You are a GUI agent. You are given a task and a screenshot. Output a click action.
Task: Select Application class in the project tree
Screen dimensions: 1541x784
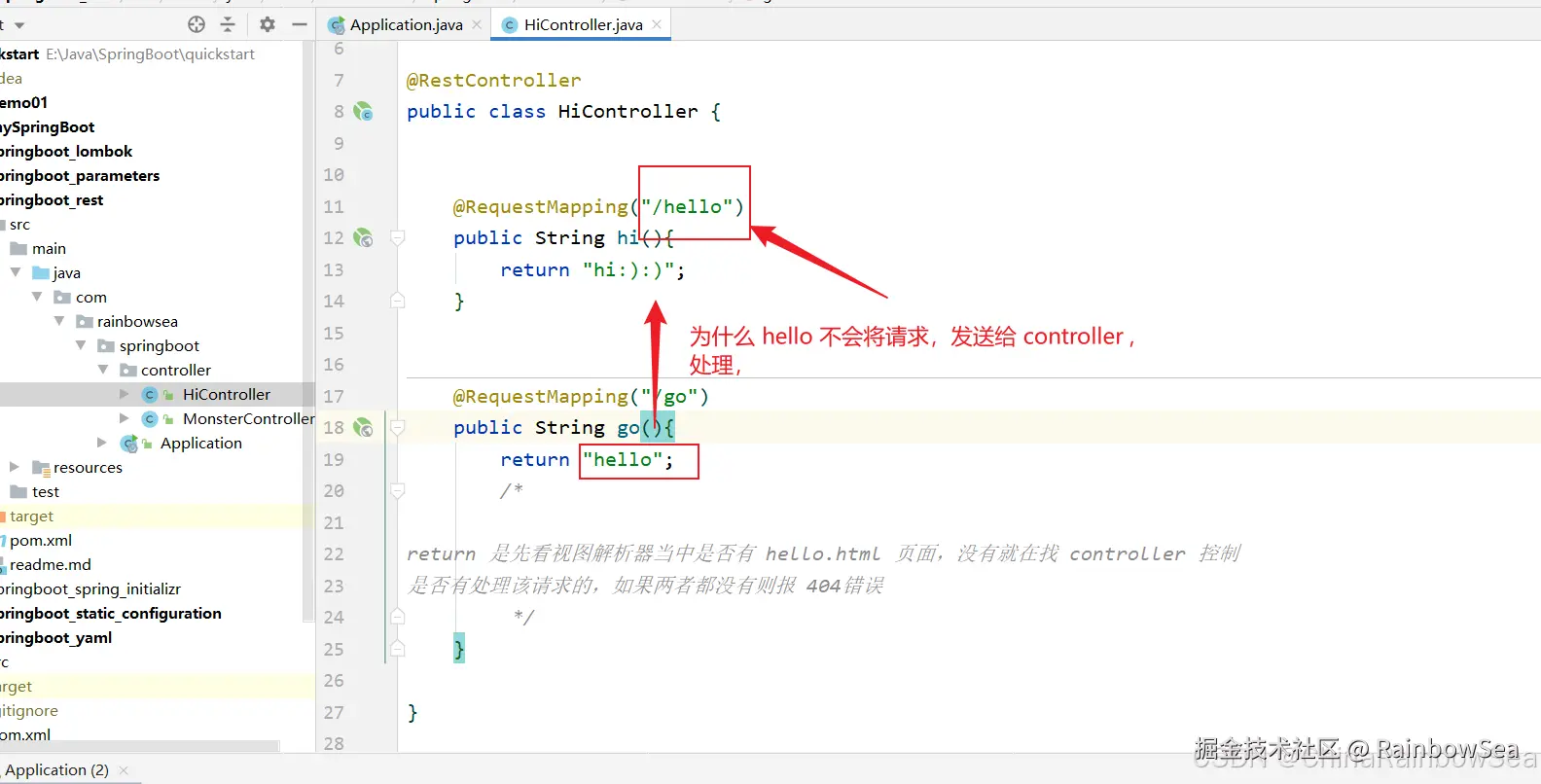click(201, 443)
